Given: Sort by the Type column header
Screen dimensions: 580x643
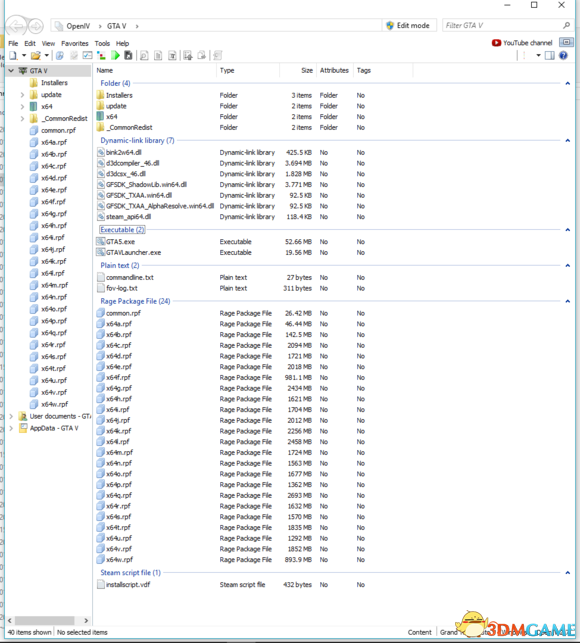Looking at the screenshot, I should (x=227, y=71).
